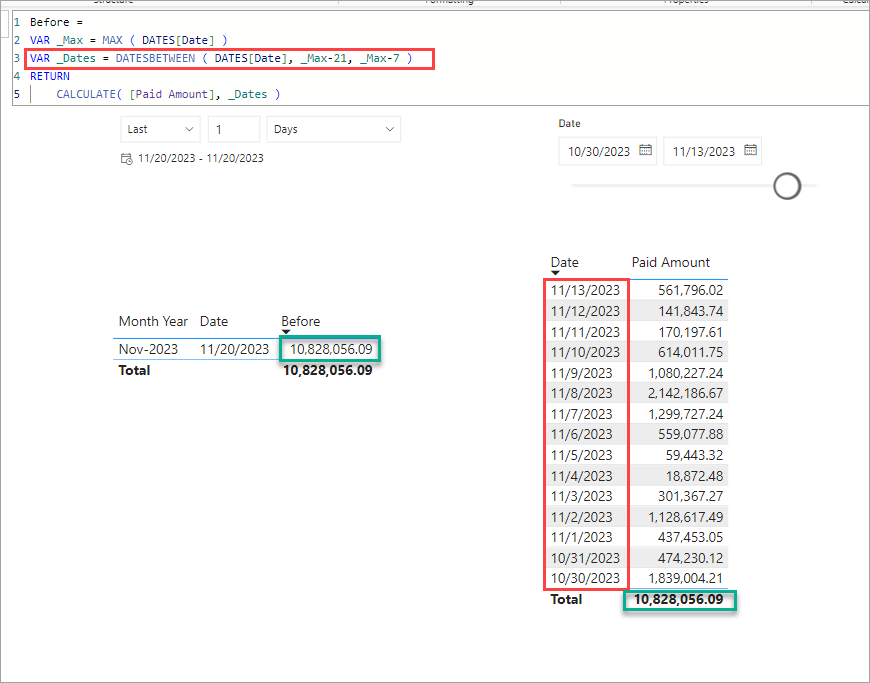The image size is (870, 683).
Task: Select the 11/2/2023 row date
Action: [581, 517]
